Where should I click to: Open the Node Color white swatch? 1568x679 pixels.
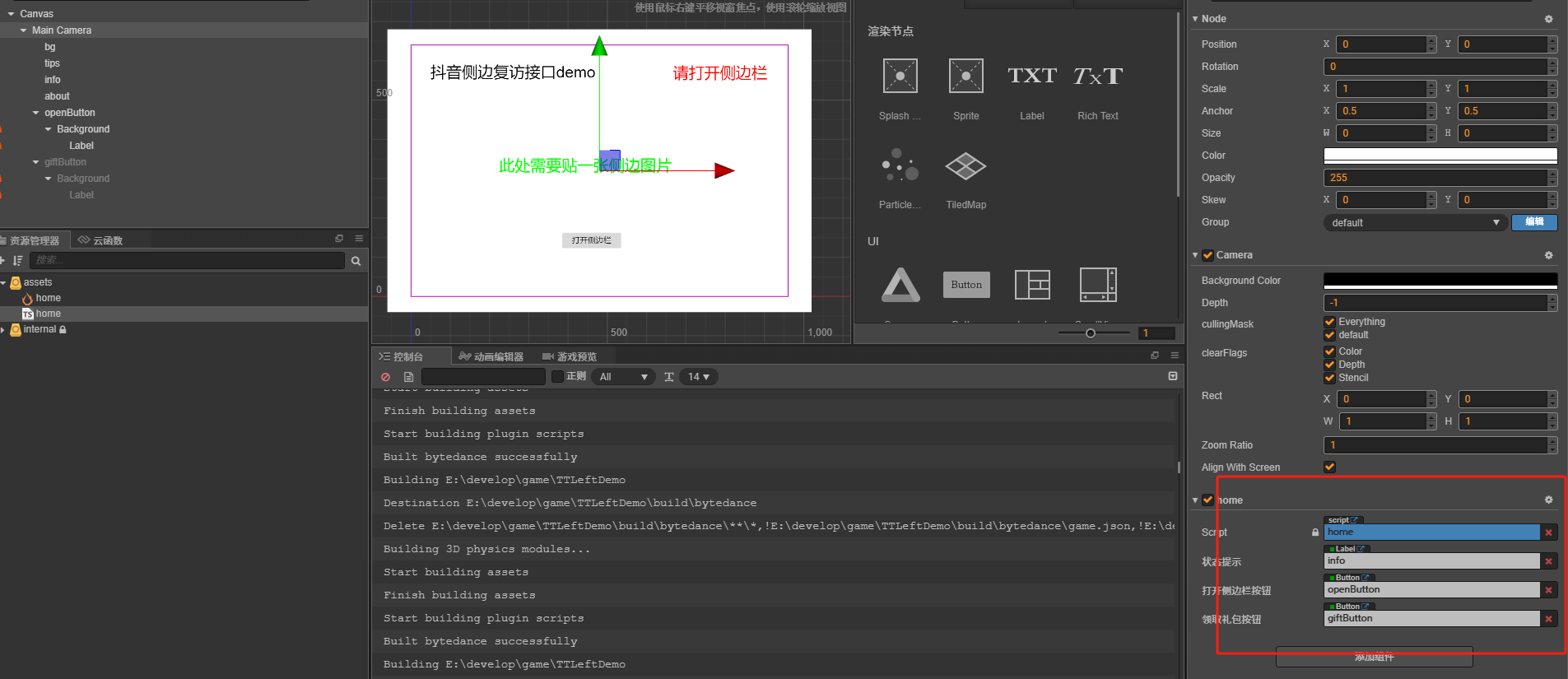pos(1440,156)
